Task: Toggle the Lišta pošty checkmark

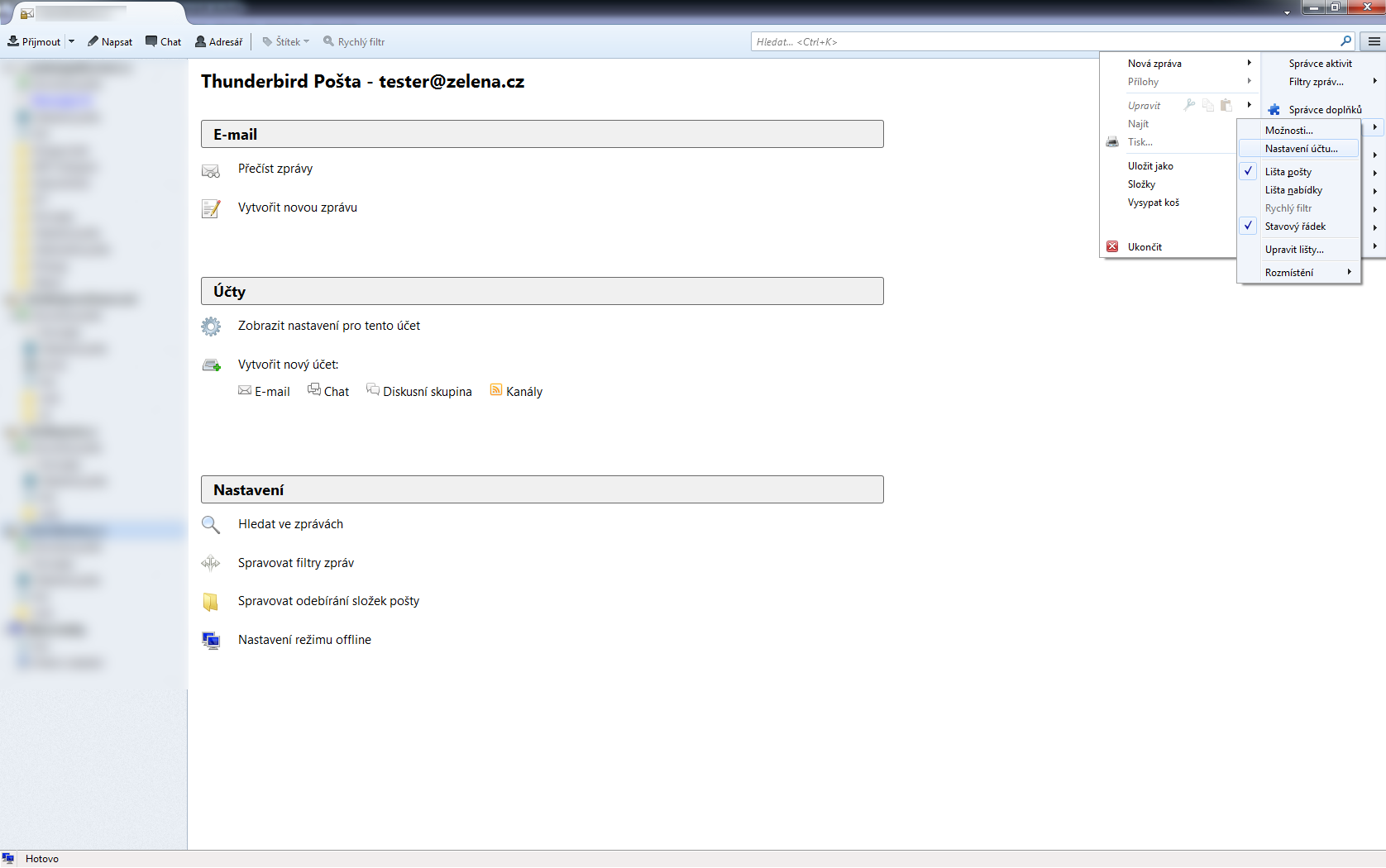Action: pyautogui.click(x=1249, y=172)
